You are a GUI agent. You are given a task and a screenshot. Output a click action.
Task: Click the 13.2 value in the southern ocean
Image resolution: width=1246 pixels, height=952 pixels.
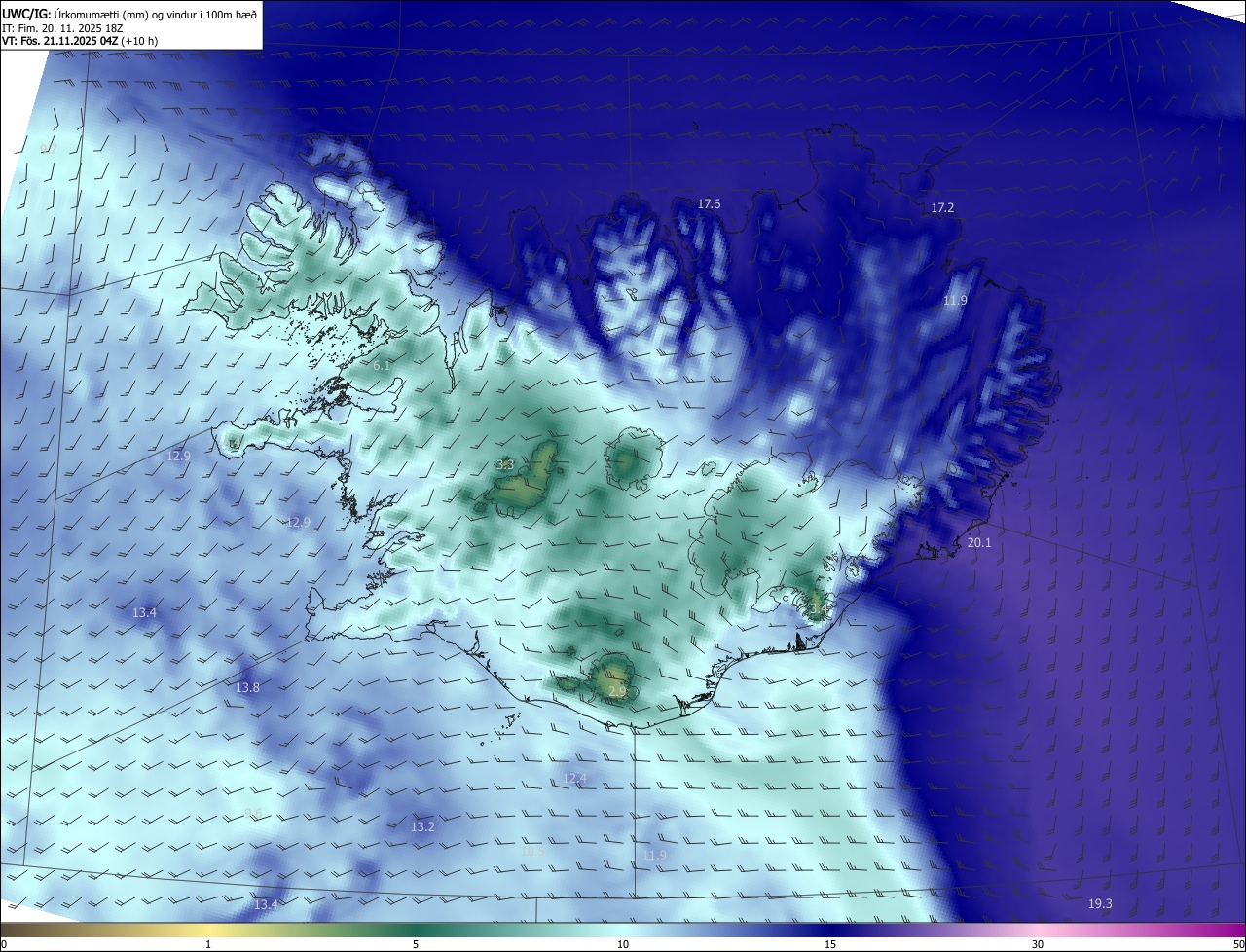422,827
